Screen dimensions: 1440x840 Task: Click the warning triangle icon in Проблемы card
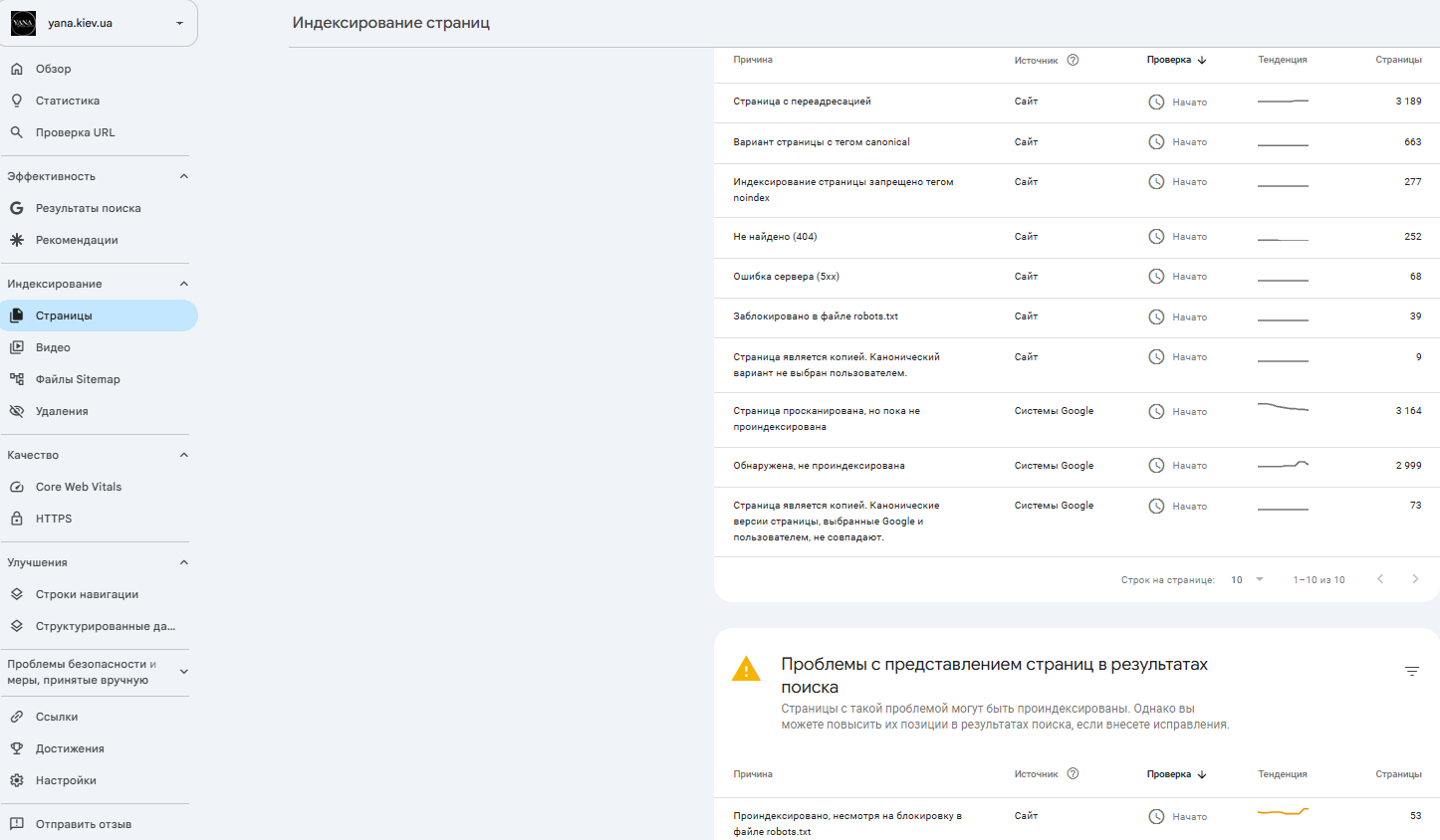point(746,669)
